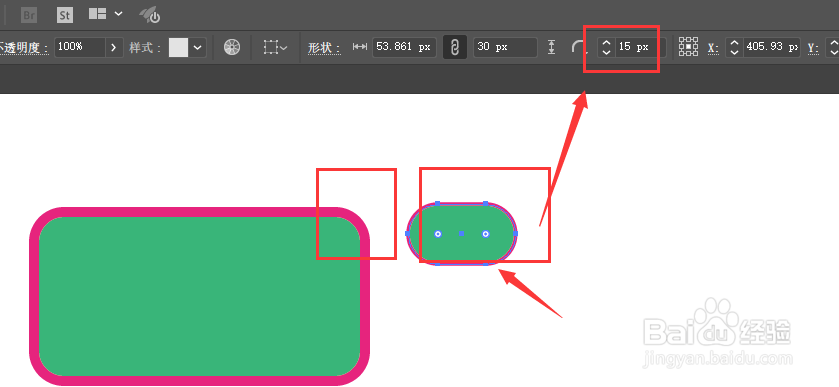Open the corner type icon
Viewport: 839px width, 387px height.
pos(578,47)
